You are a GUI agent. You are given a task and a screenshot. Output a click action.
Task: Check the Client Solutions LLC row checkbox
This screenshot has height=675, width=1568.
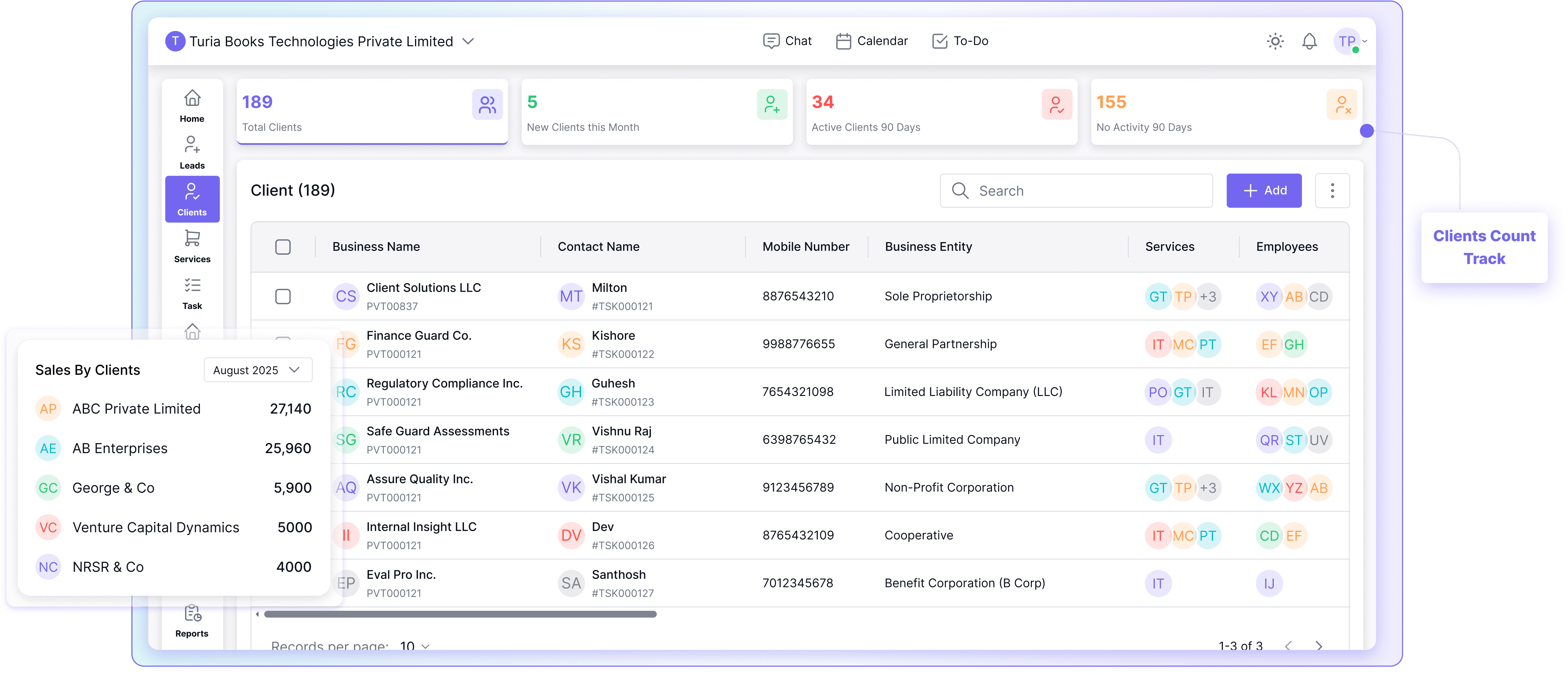pyautogui.click(x=283, y=297)
